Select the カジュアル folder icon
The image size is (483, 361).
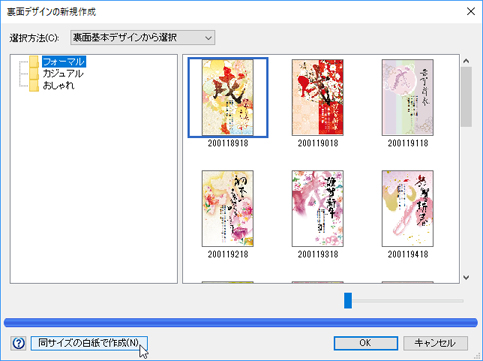pos(34,74)
